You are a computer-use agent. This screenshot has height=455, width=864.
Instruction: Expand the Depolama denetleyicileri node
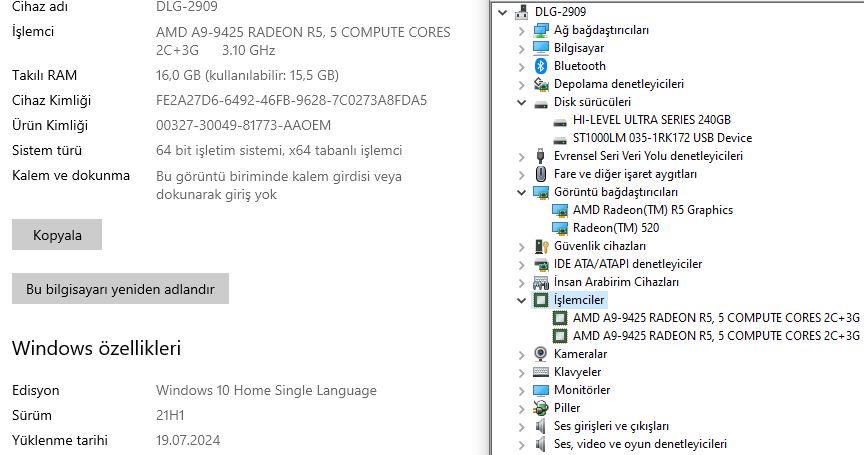click(522, 84)
